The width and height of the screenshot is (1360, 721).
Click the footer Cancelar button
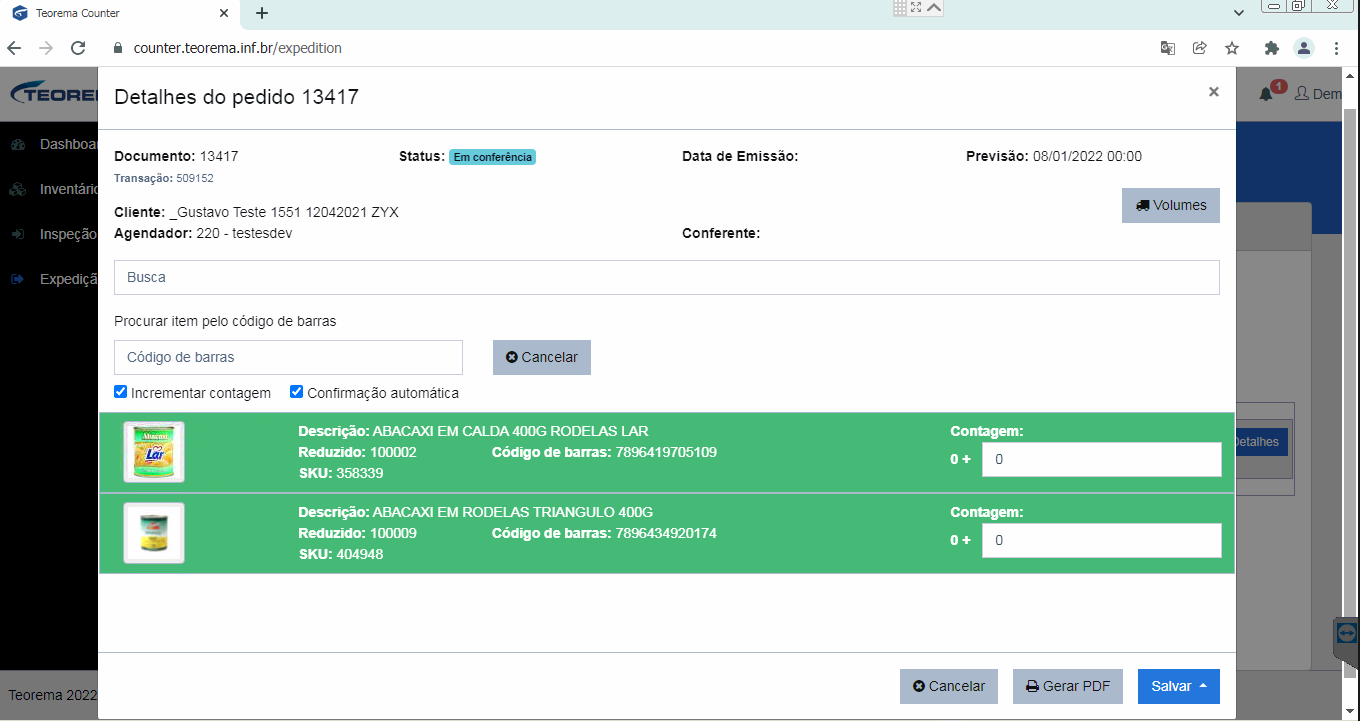949,686
